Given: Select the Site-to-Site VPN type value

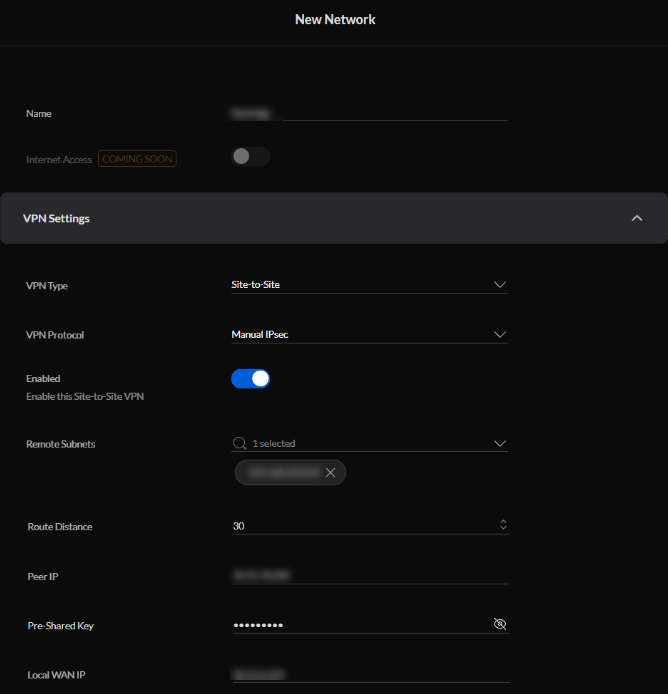Looking at the screenshot, I should tap(256, 285).
